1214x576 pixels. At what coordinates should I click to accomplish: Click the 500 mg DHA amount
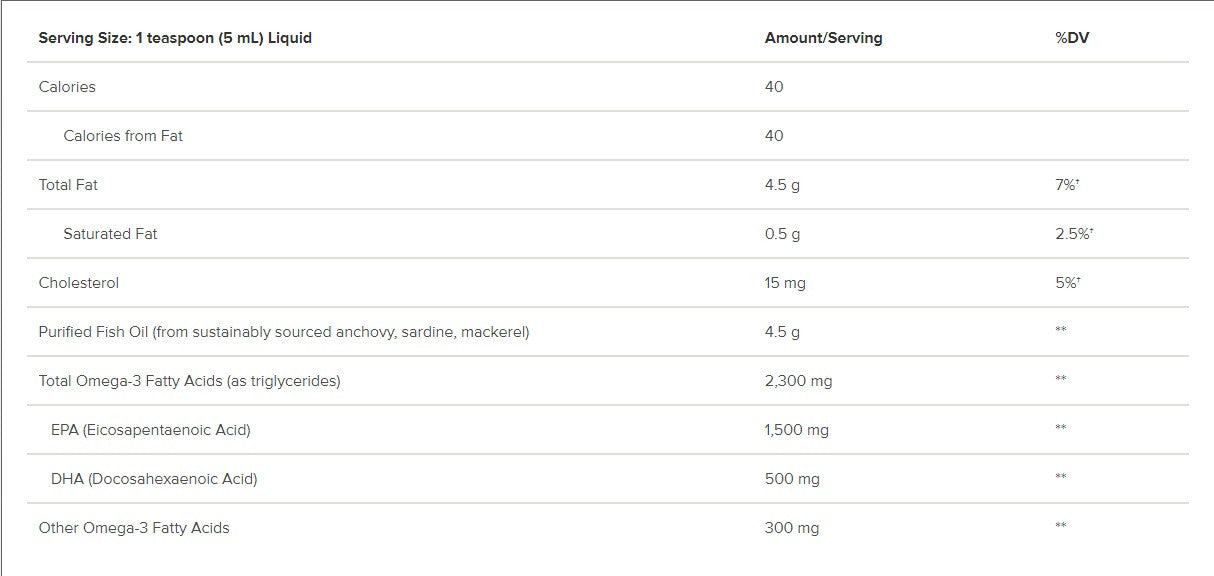point(792,479)
